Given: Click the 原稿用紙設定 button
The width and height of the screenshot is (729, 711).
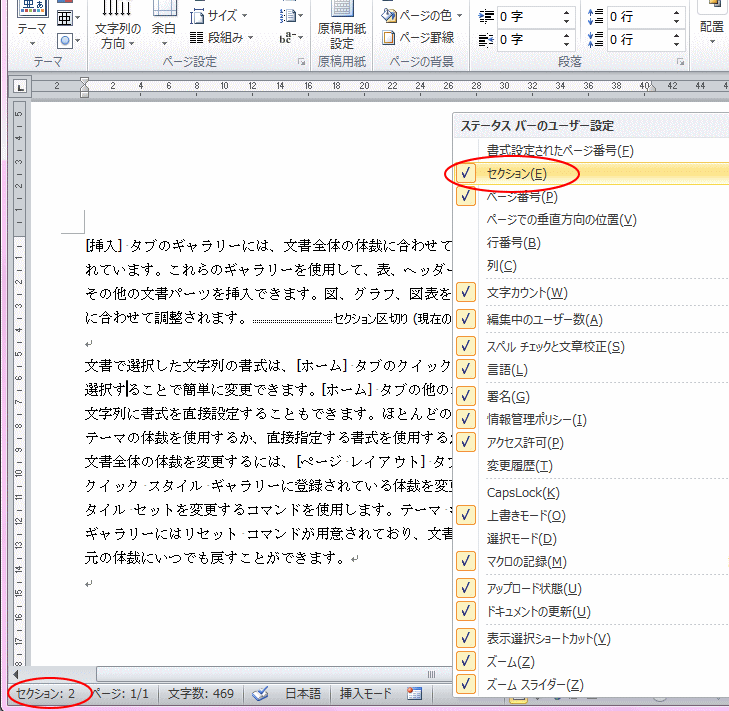Looking at the screenshot, I should [342, 26].
